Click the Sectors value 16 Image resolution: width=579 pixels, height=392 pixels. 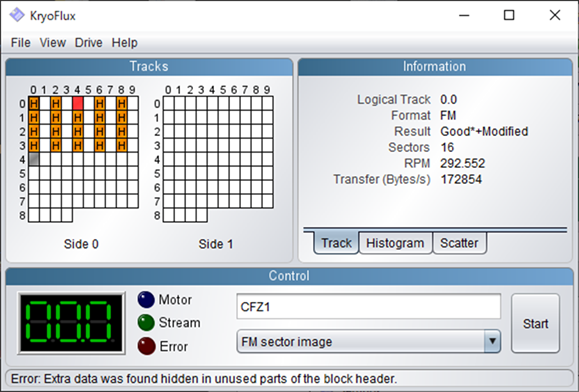pyautogui.click(x=447, y=147)
